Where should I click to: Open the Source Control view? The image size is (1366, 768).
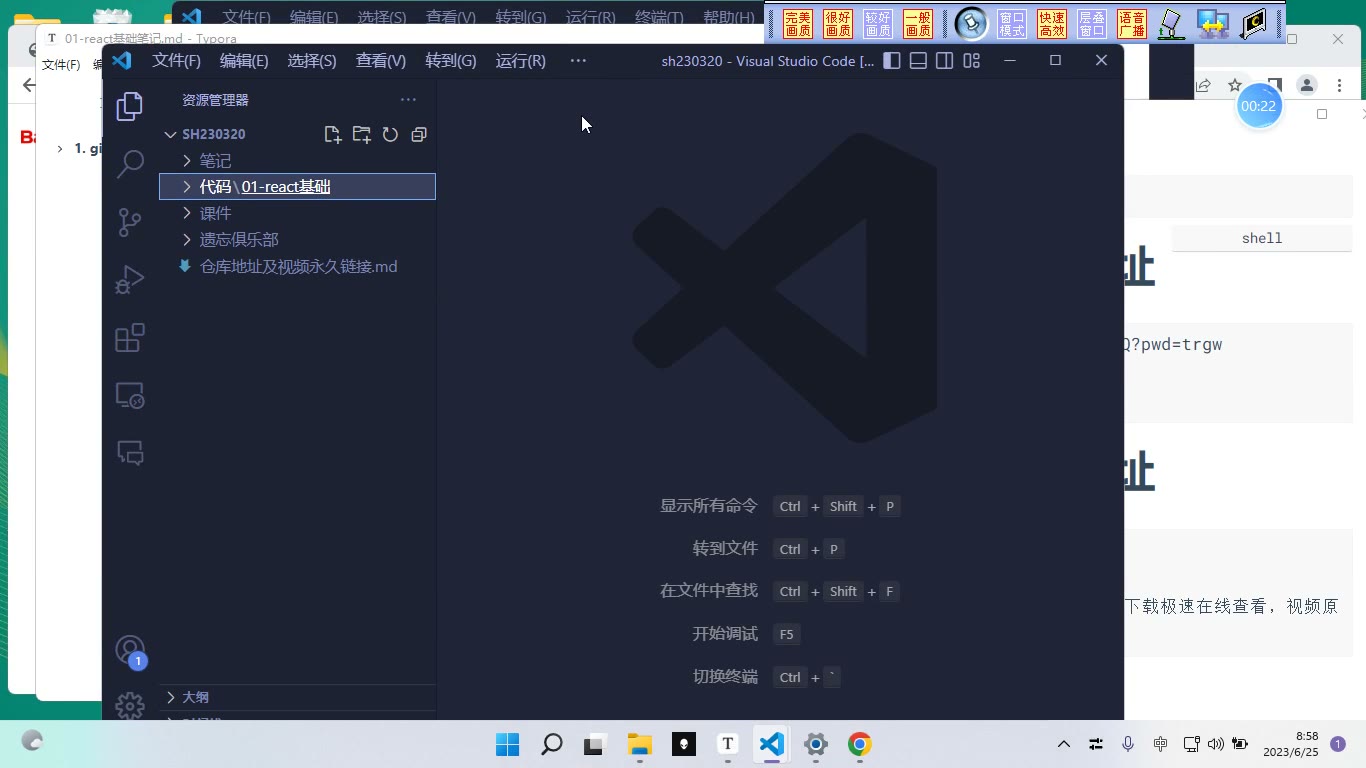tap(130, 222)
